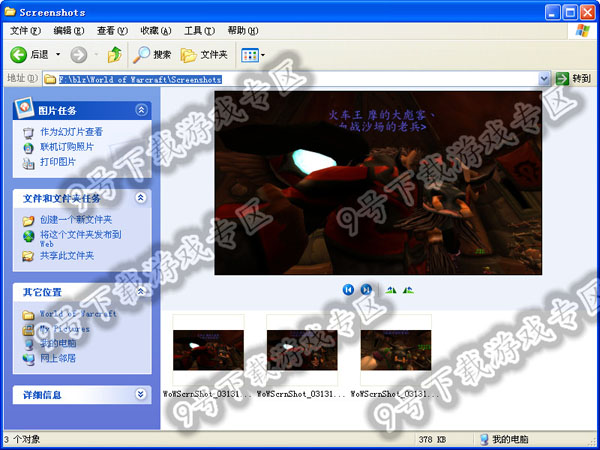Open the 工具(T) menu

[199, 31]
